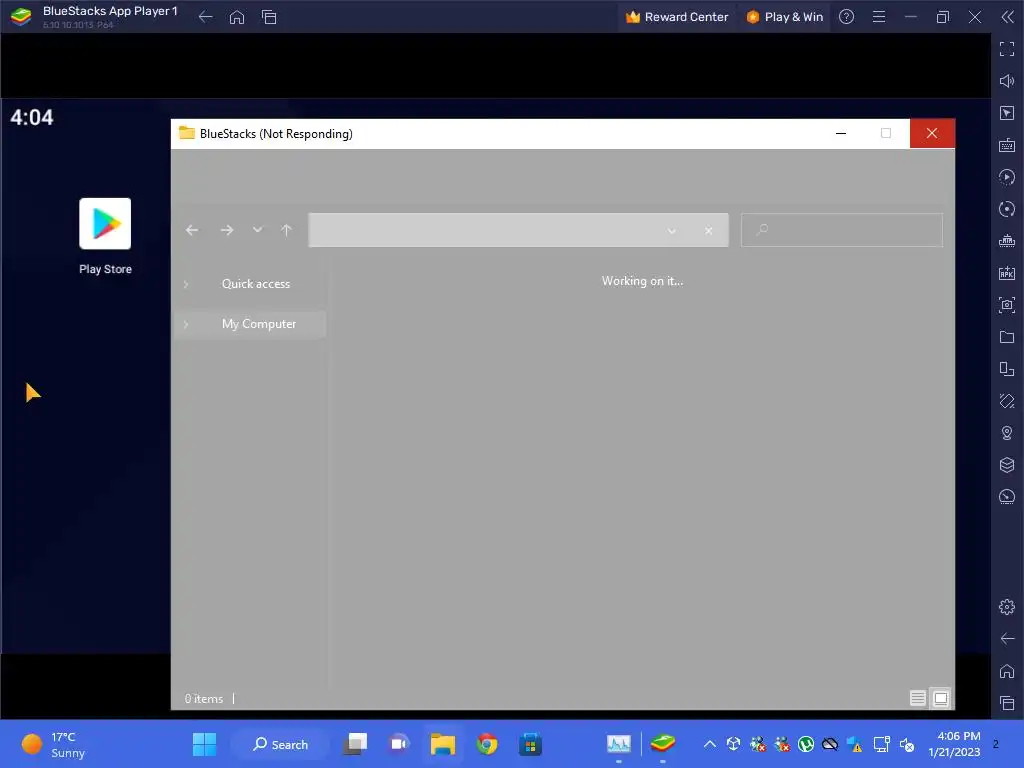Click the search field in file dialog
This screenshot has width=1024, height=768.
[842, 230]
